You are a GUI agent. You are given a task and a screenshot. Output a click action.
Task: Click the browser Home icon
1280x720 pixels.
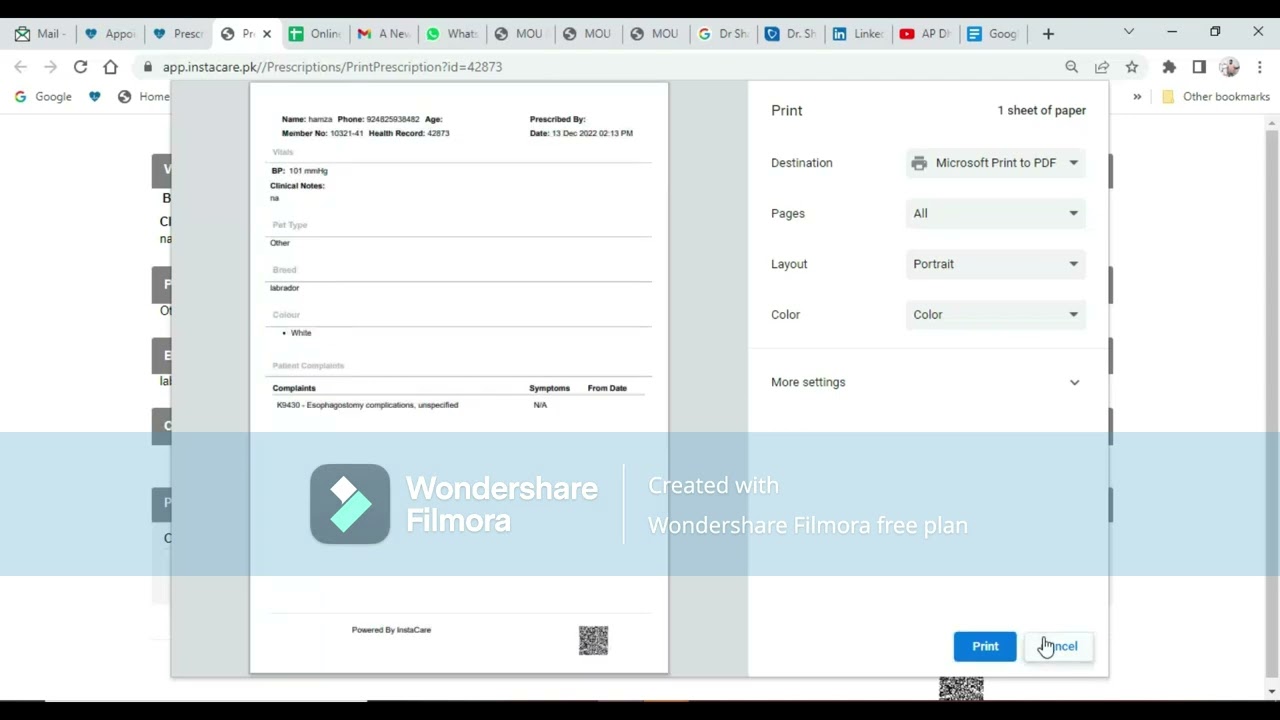(110, 67)
